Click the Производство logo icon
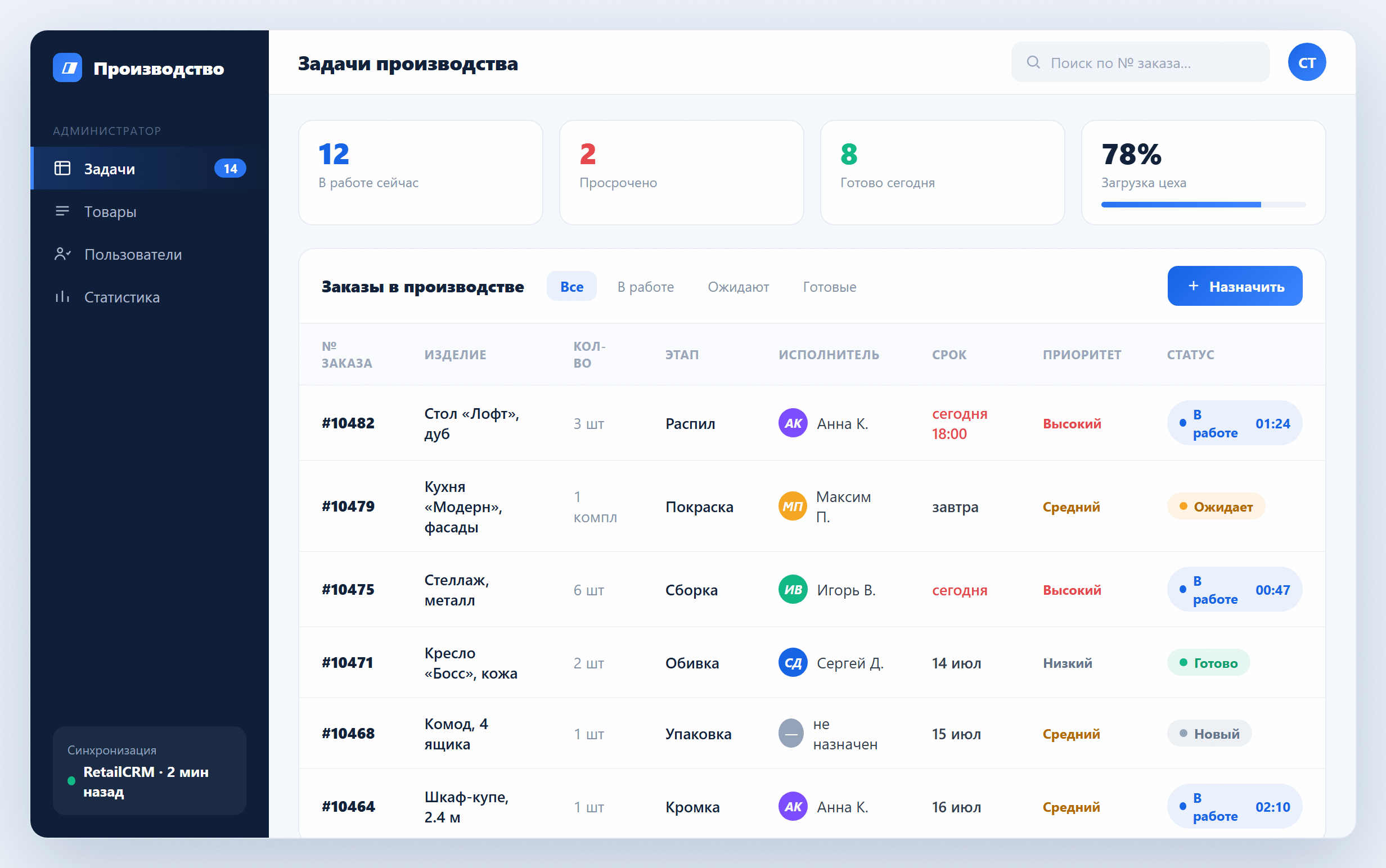Screen dimensions: 1386x868 67,67
